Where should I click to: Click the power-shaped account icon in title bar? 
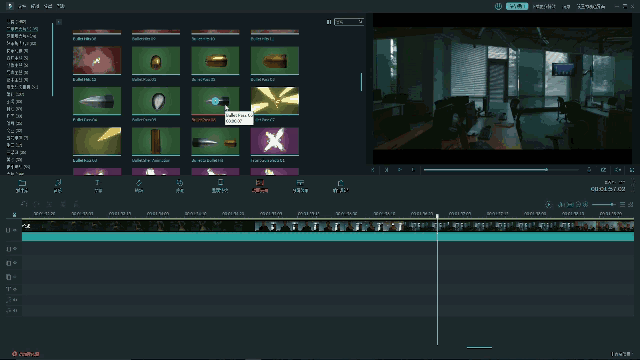(498, 6)
